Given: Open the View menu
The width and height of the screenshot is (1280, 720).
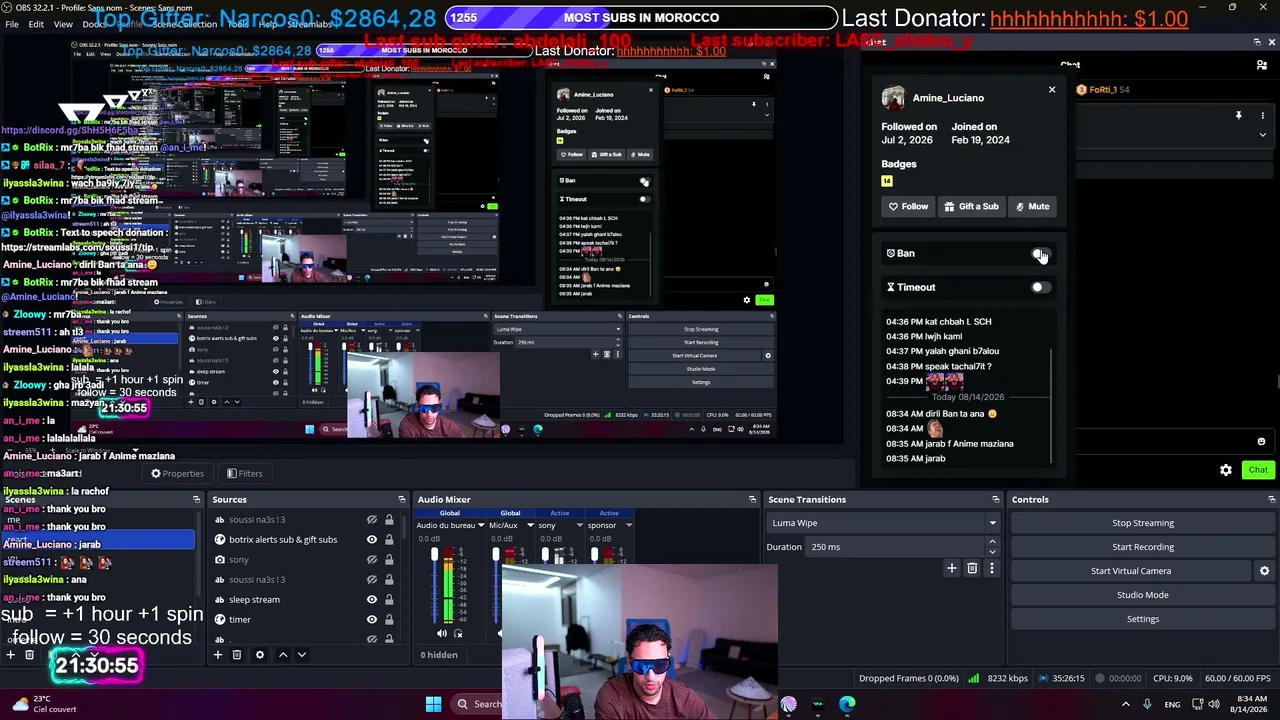Looking at the screenshot, I should coord(63,24).
